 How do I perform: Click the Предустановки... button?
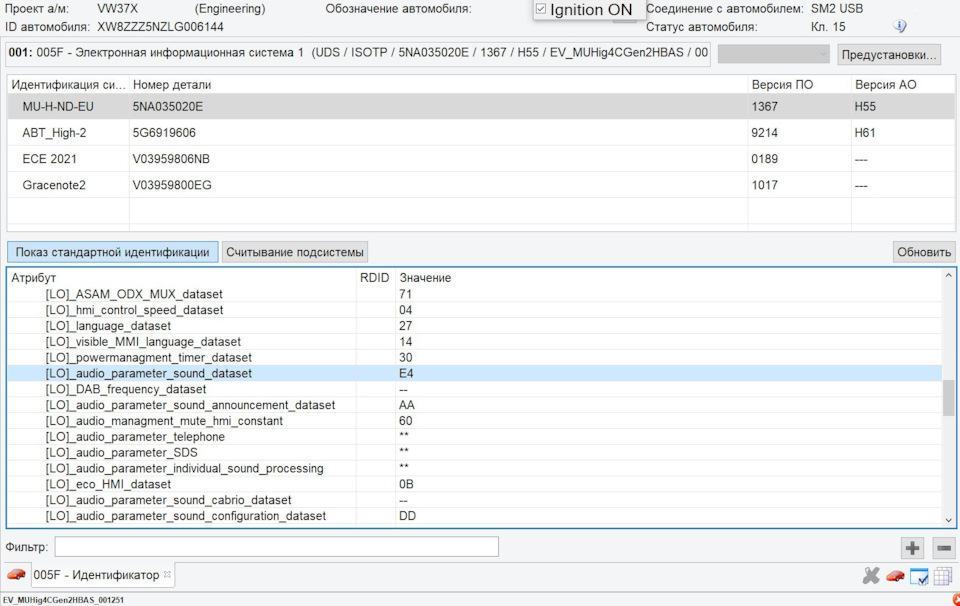pyautogui.click(x=889, y=54)
